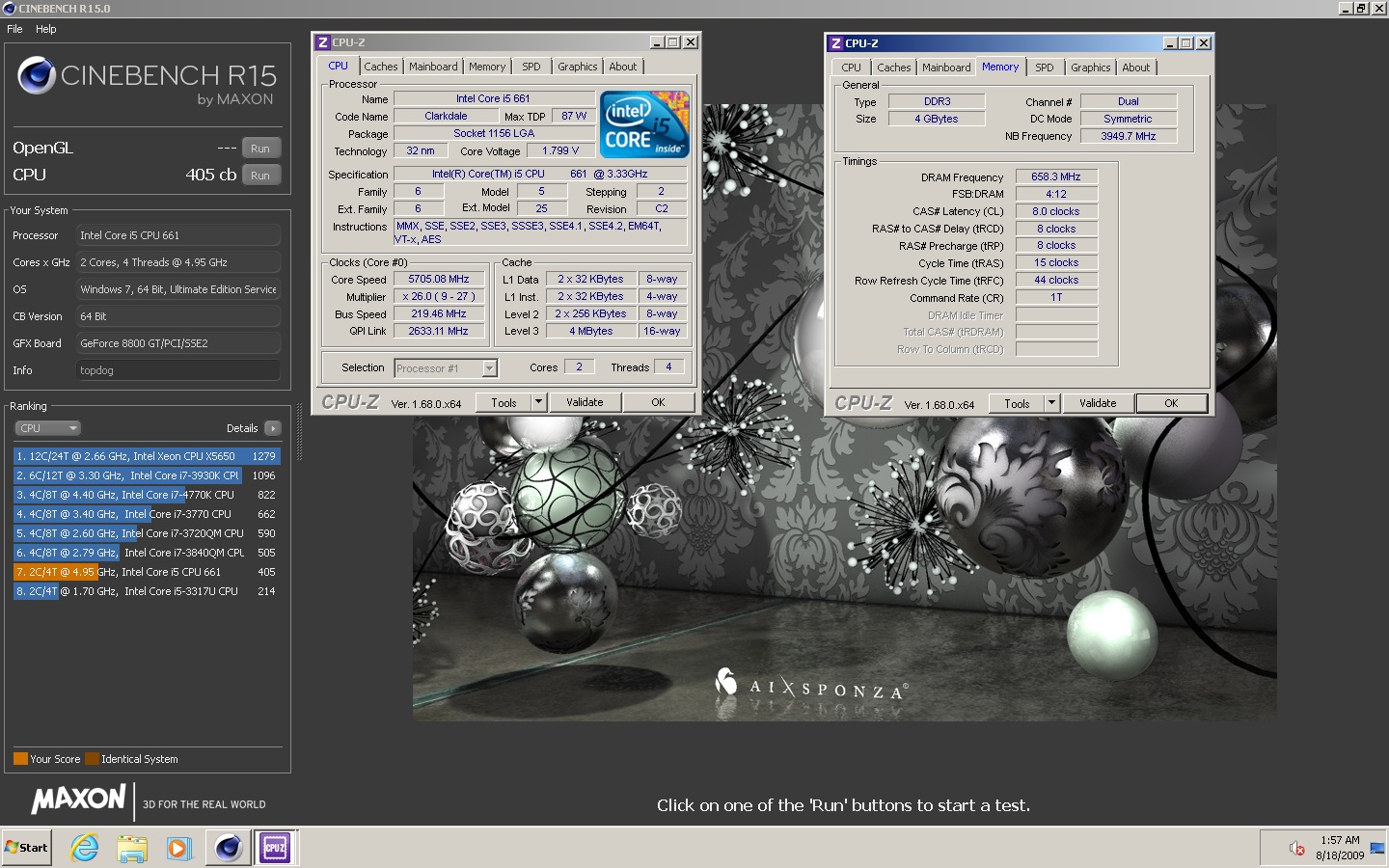Select ranking entry Core i7-3930K

coord(147,475)
